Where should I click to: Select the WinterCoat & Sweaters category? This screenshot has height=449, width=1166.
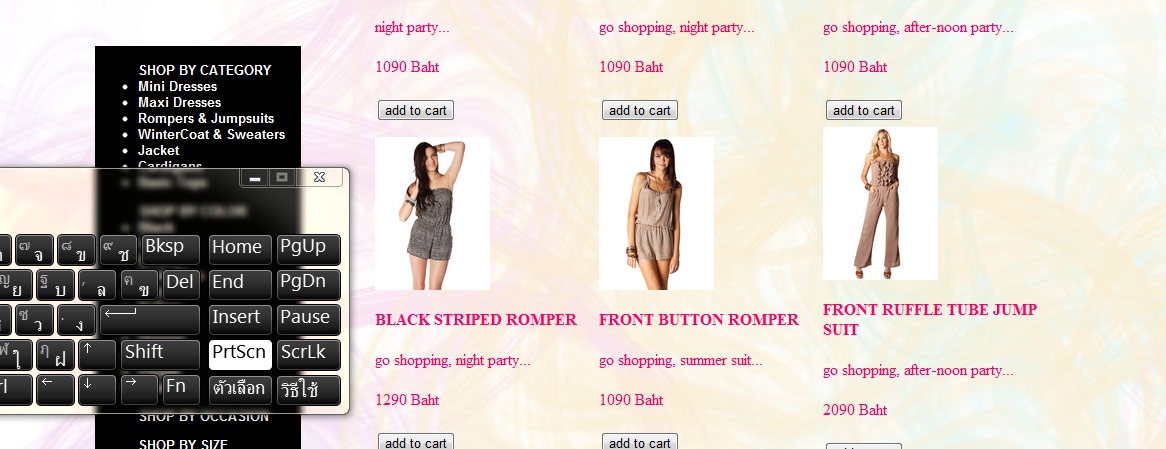tap(211, 135)
